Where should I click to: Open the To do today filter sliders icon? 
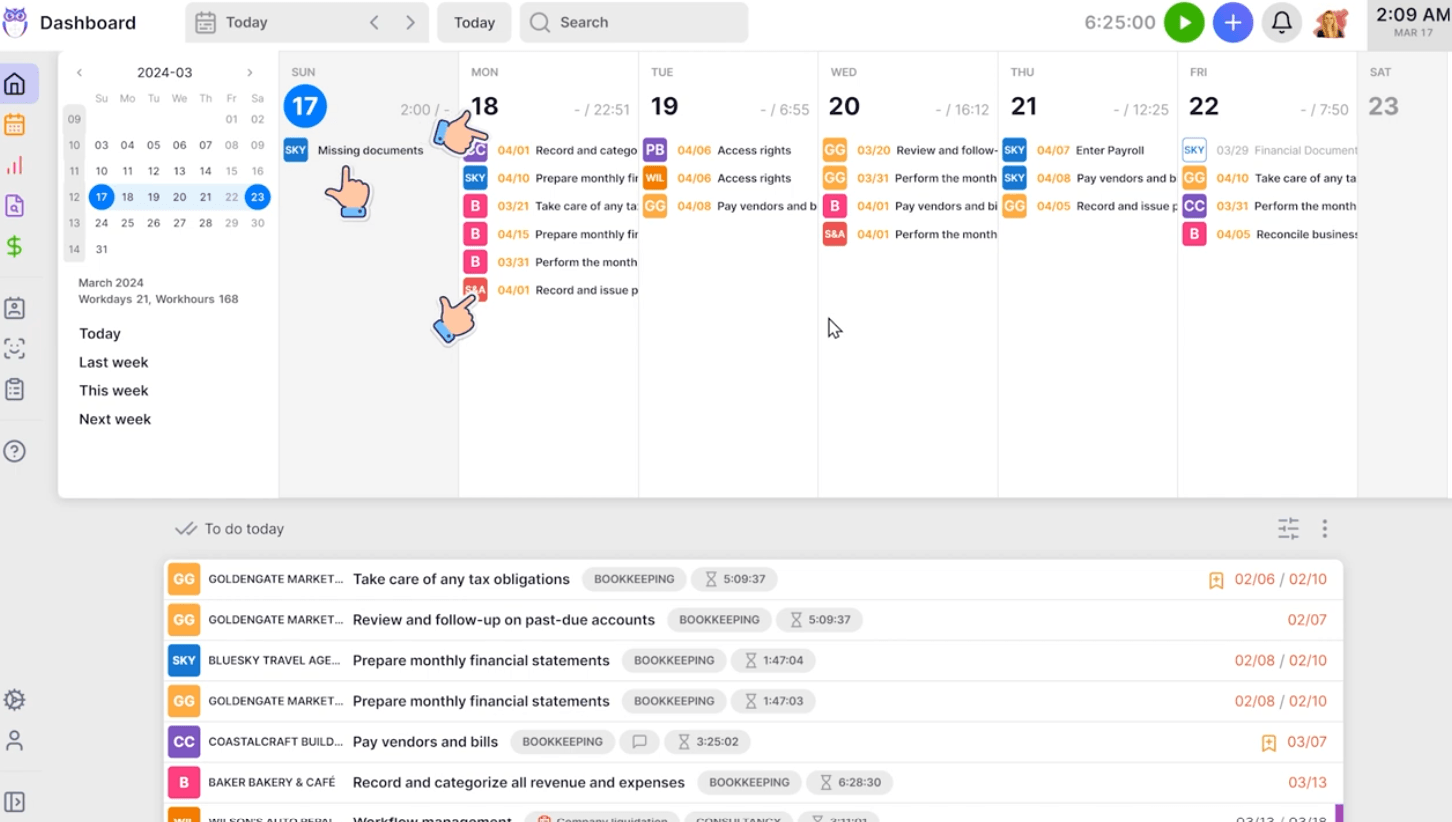[1289, 529]
